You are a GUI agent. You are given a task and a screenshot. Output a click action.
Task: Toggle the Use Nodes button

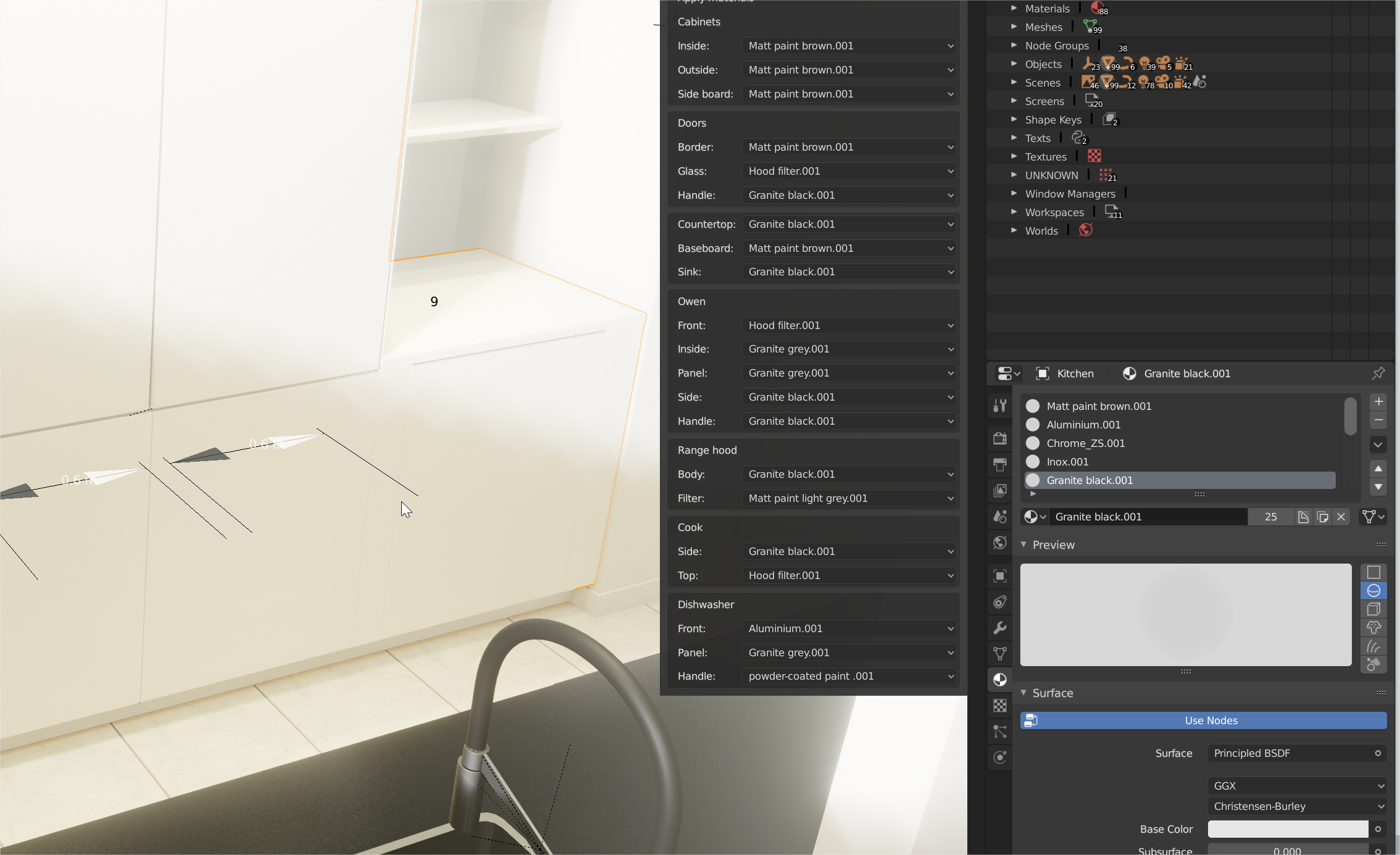(1204, 720)
